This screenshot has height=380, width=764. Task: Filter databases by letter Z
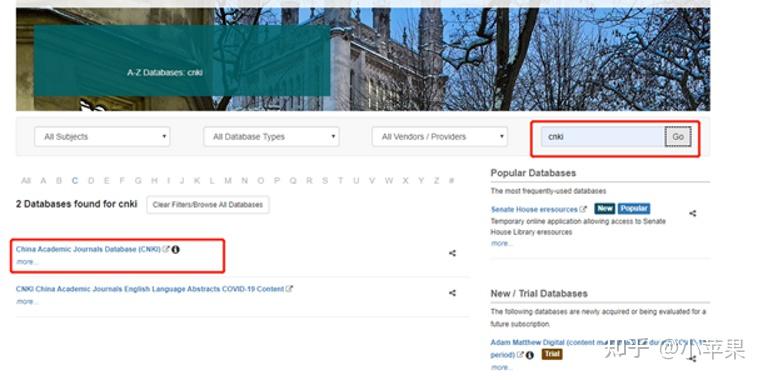coord(437,181)
